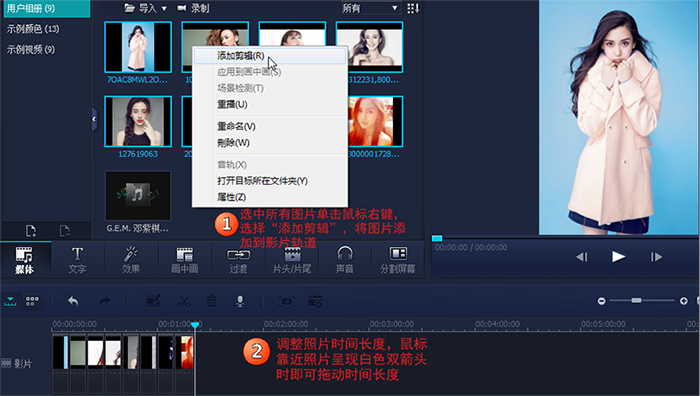Click the add new album icon
The height and width of the screenshot is (396, 700).
[x=31, y=231]
